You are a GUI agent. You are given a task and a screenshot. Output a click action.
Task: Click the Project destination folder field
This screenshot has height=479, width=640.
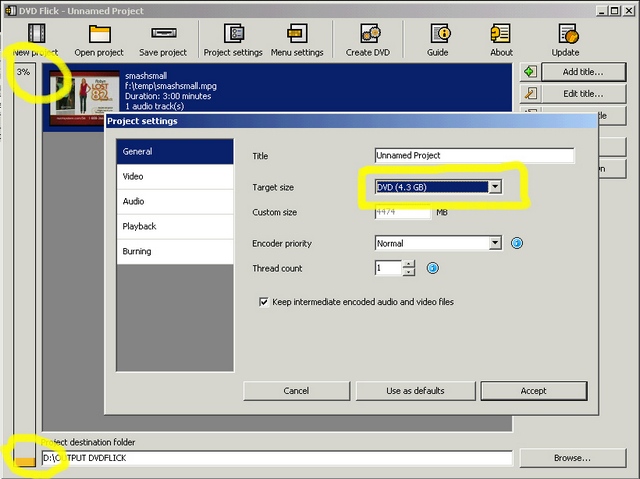[277, 458]
